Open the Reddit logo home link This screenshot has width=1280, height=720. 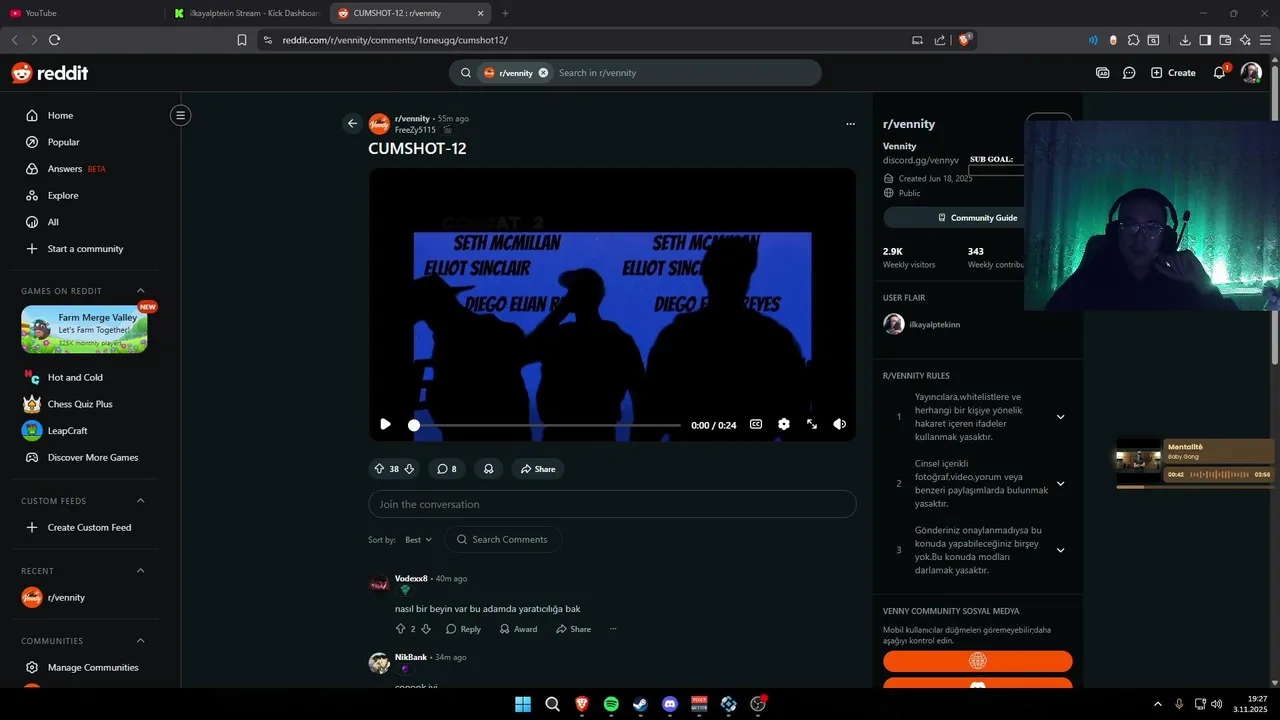[49, 73]
